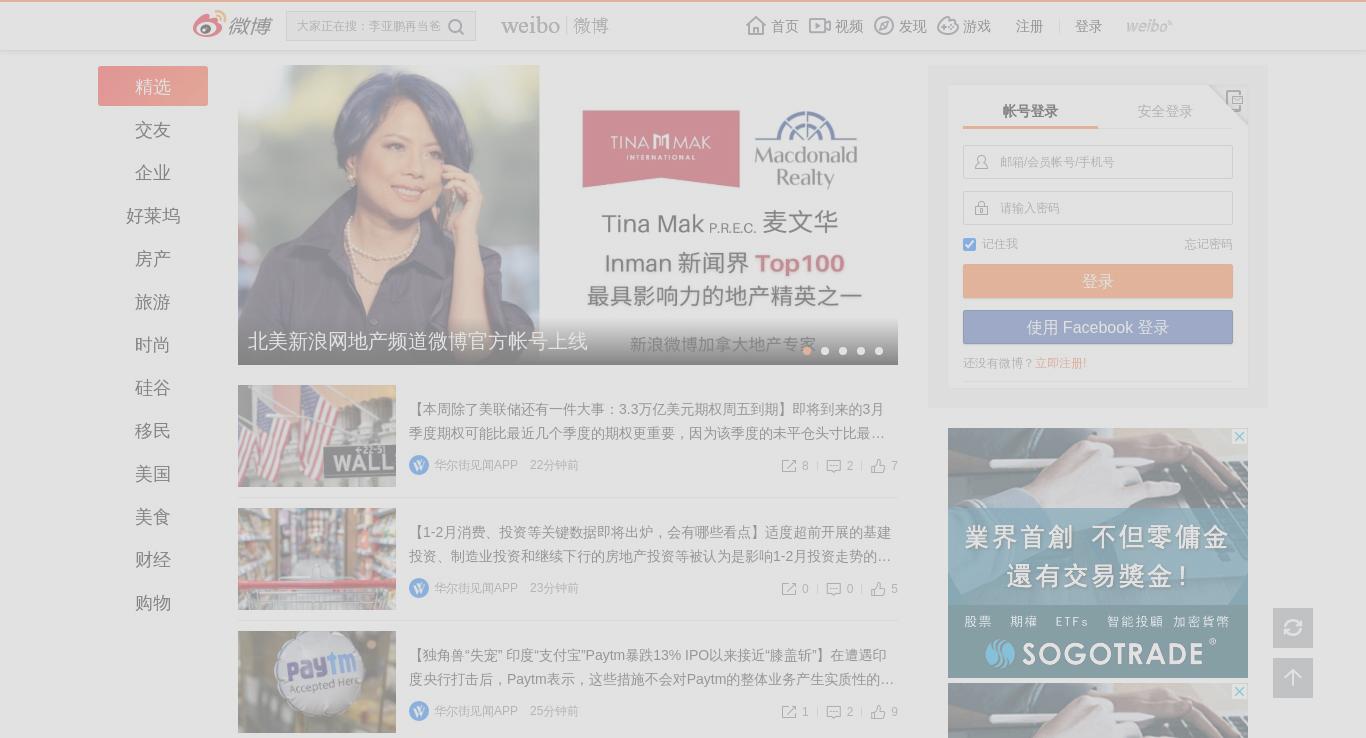The width and height of the screenshot is (1366, 738).
Task: Click 华尔街见闻APP name on 25分钟前 post
Action: pyautogui.click(x=476, y=711)
